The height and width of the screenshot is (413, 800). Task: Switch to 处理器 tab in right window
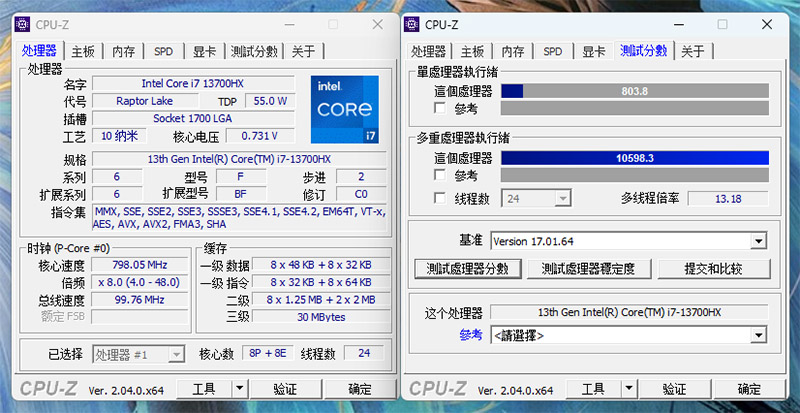429,51
